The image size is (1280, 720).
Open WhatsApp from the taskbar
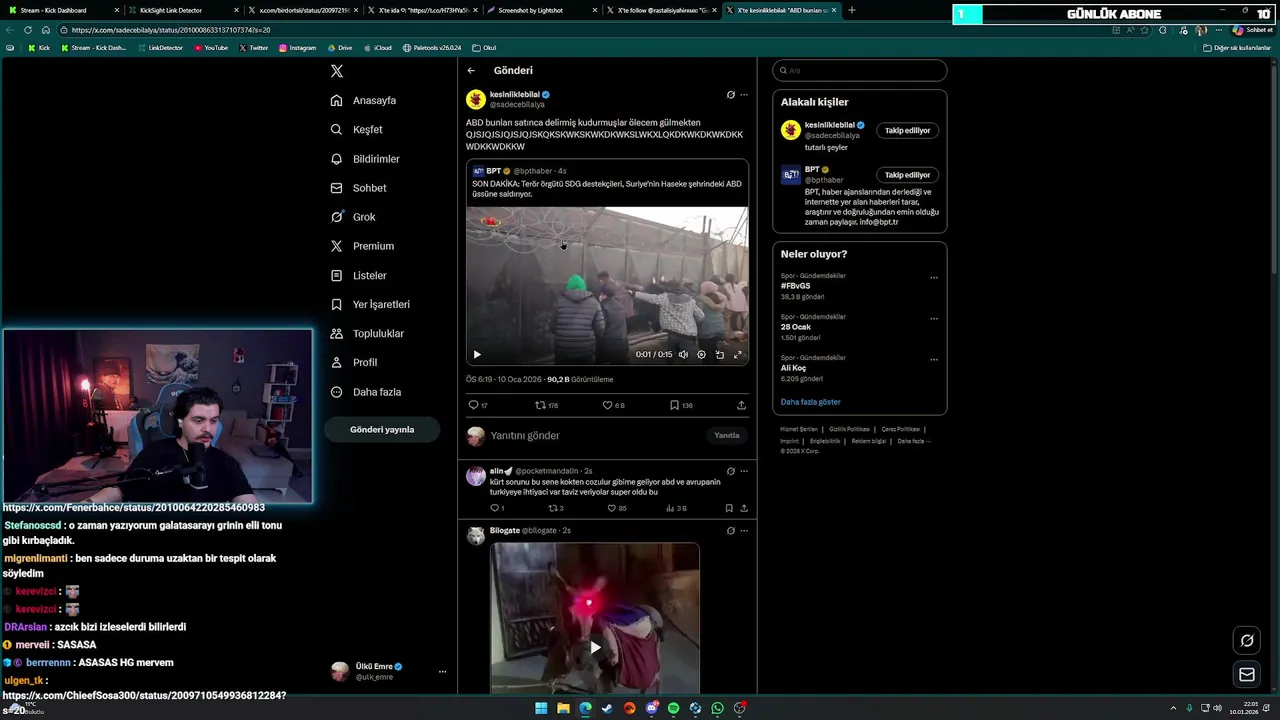[717, 708]
